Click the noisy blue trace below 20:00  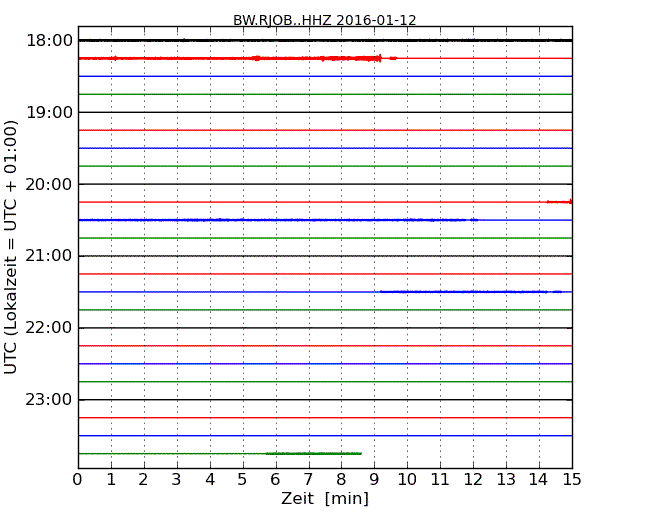coord(279,220)
